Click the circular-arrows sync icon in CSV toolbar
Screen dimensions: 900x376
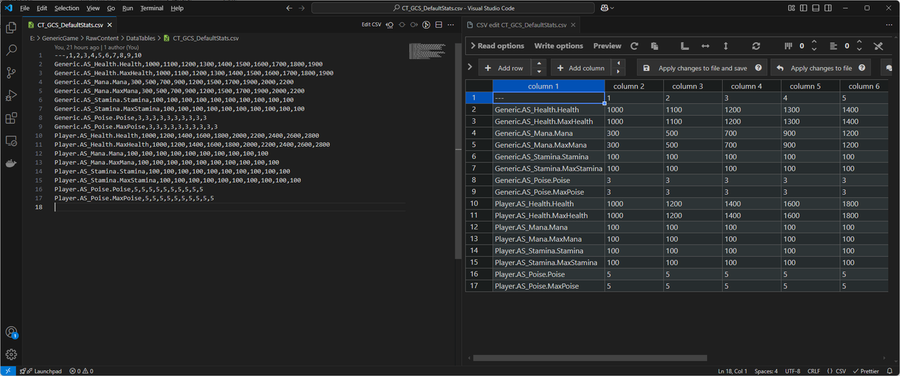coord(756,46)
